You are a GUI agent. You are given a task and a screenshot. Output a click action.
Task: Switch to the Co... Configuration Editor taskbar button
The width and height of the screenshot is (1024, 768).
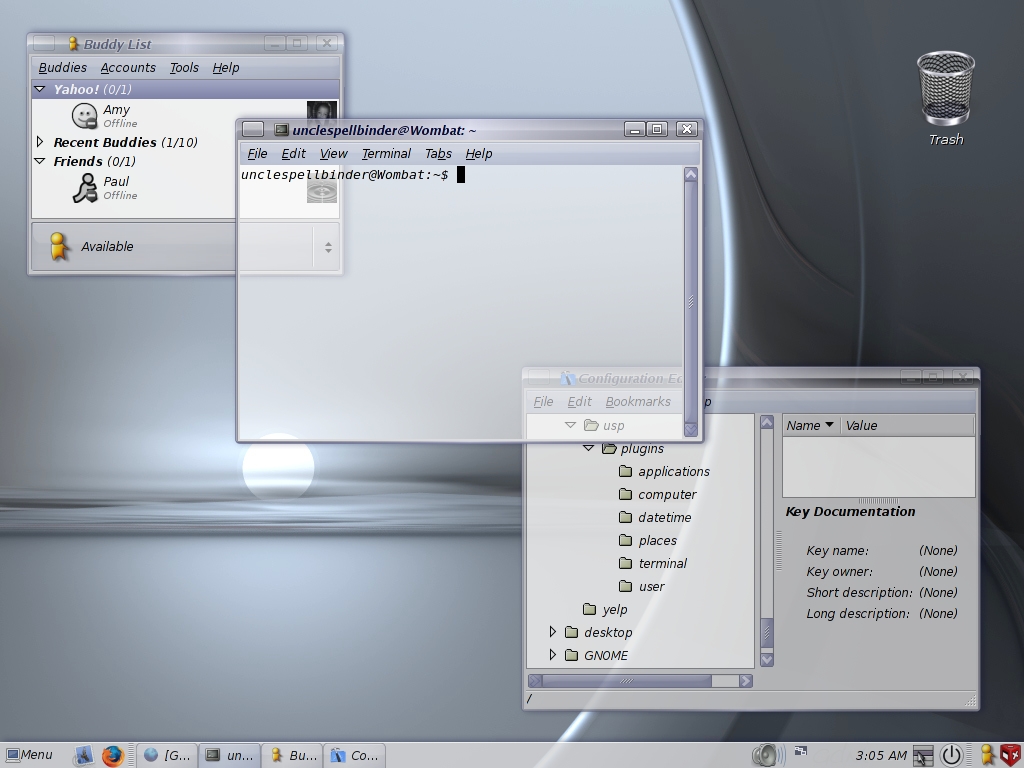(354, 756)
